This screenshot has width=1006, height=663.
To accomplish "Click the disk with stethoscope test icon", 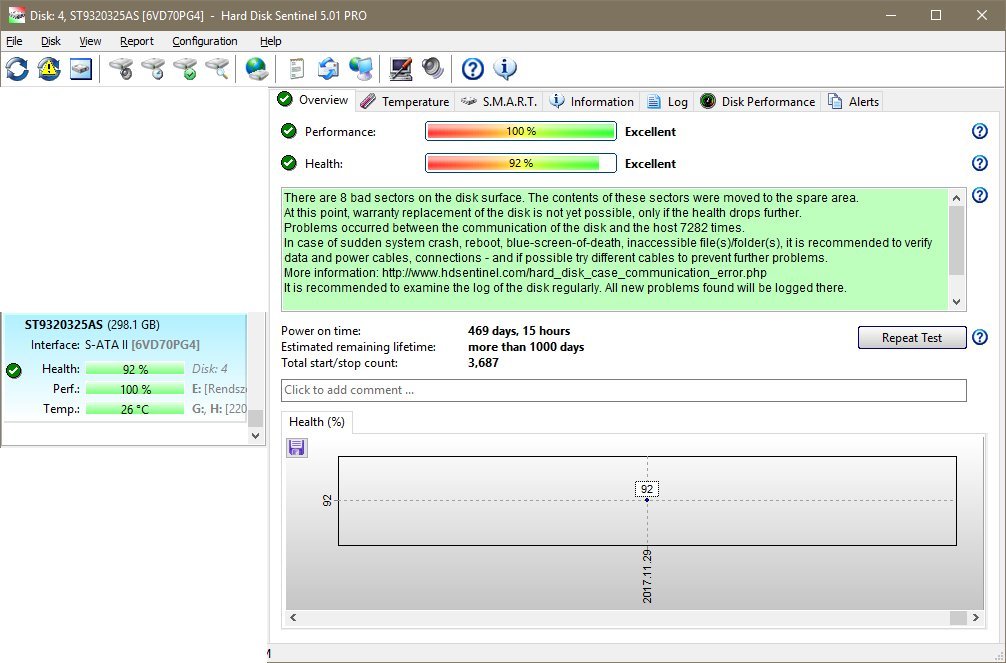I will tap(121, 69).
